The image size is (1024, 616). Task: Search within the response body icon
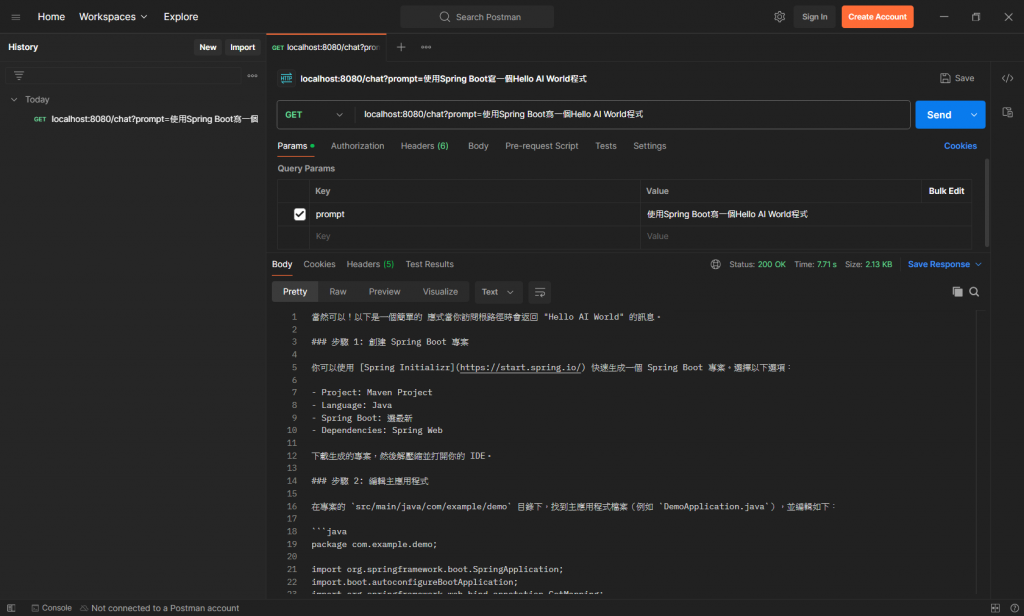pos(974,292)
